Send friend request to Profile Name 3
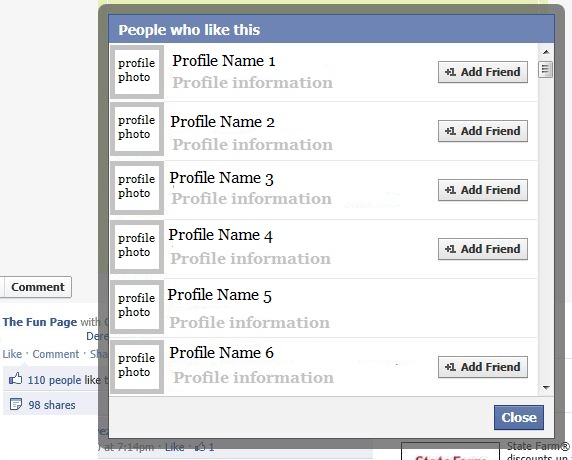Viewport: 572px width, 460px height. coord(483,190)
